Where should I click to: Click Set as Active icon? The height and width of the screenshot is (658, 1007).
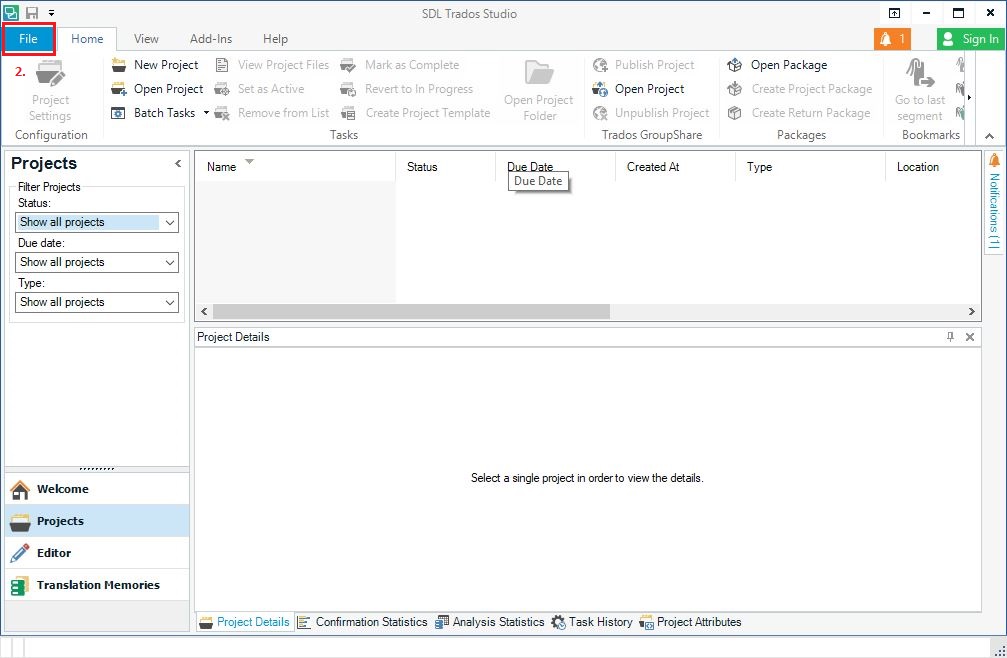point(222,89)
